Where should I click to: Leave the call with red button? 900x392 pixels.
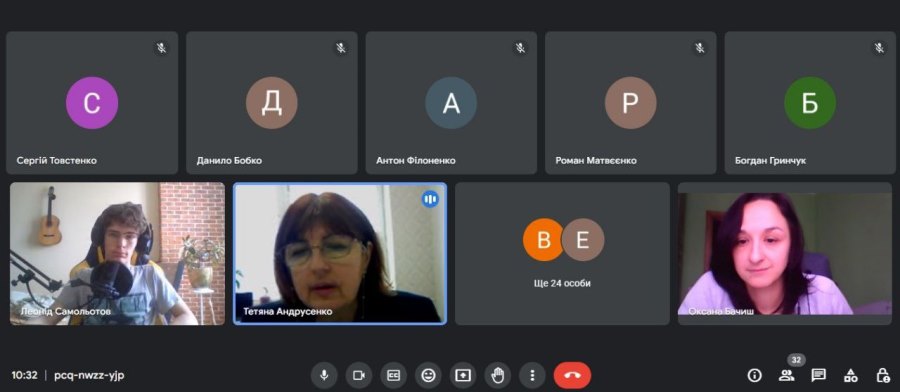pyautogui.click(x=572, y=375)
